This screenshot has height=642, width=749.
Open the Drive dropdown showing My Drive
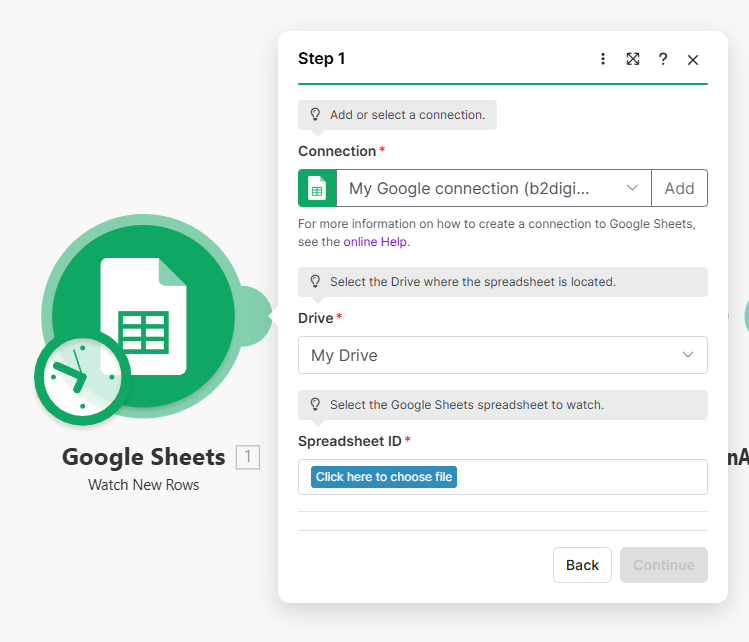pyautogui.click(x=503, y=355)
